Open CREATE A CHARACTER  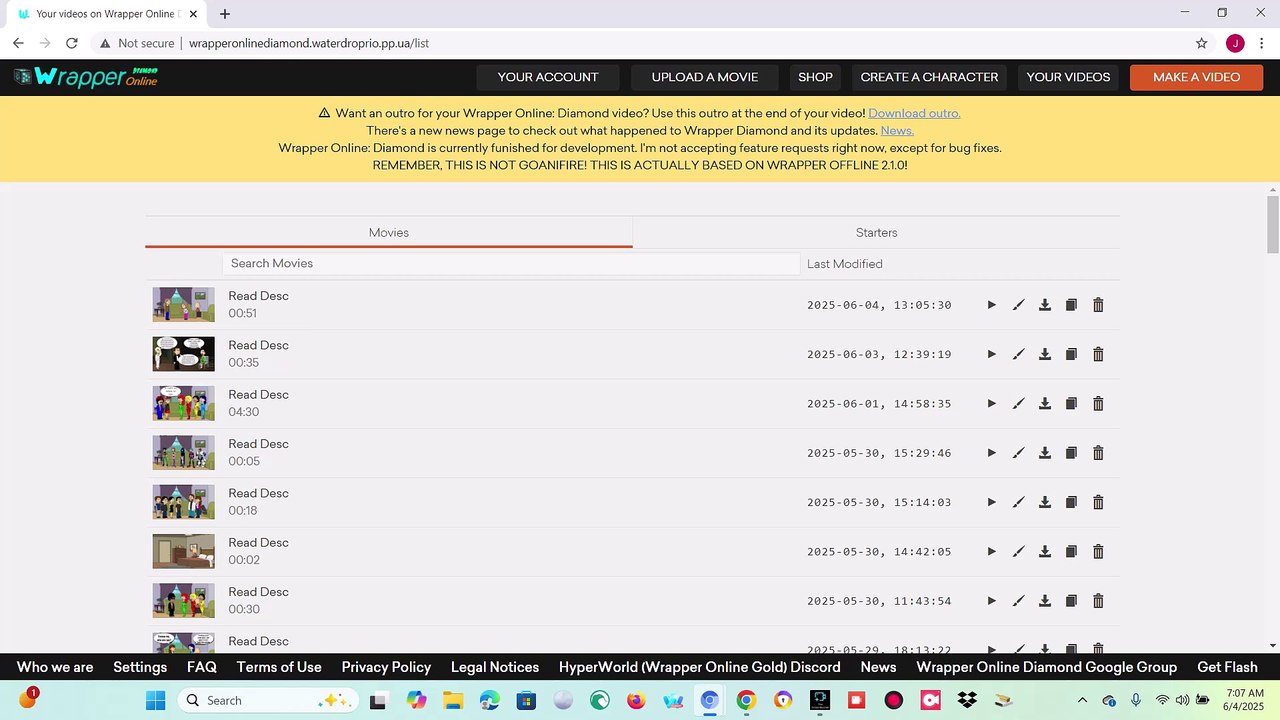(929, 77)
